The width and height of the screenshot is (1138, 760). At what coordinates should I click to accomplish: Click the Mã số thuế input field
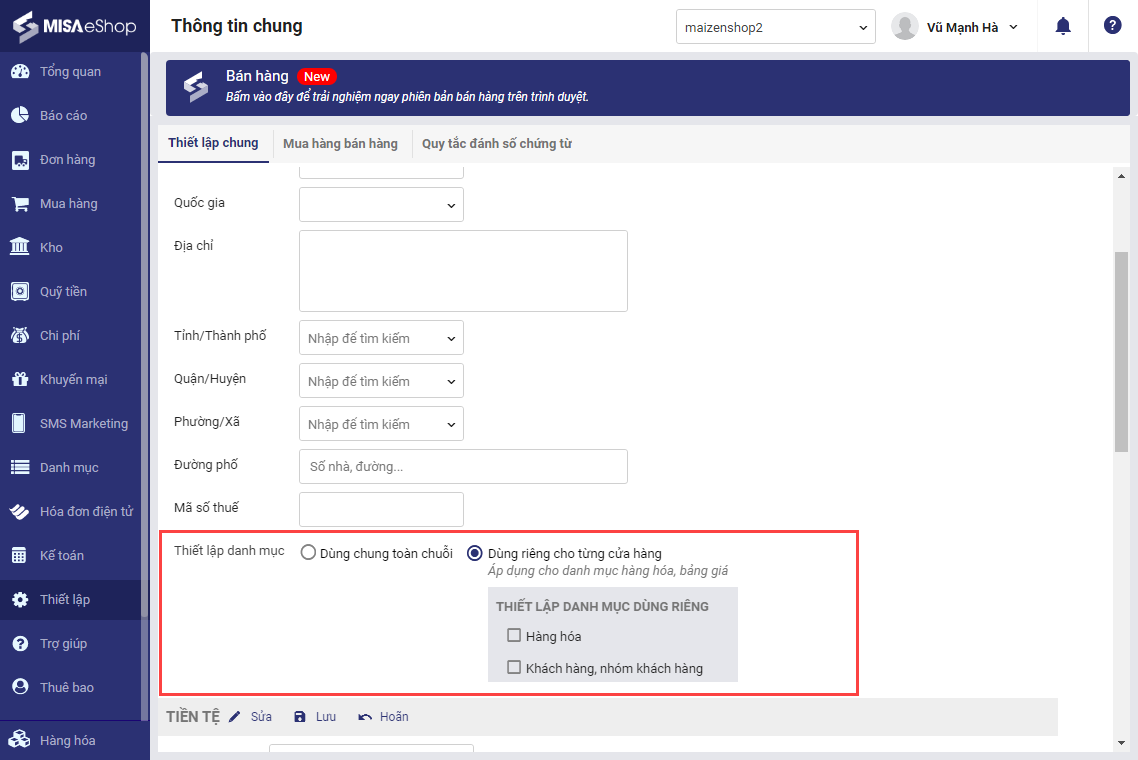click(381, 509)
